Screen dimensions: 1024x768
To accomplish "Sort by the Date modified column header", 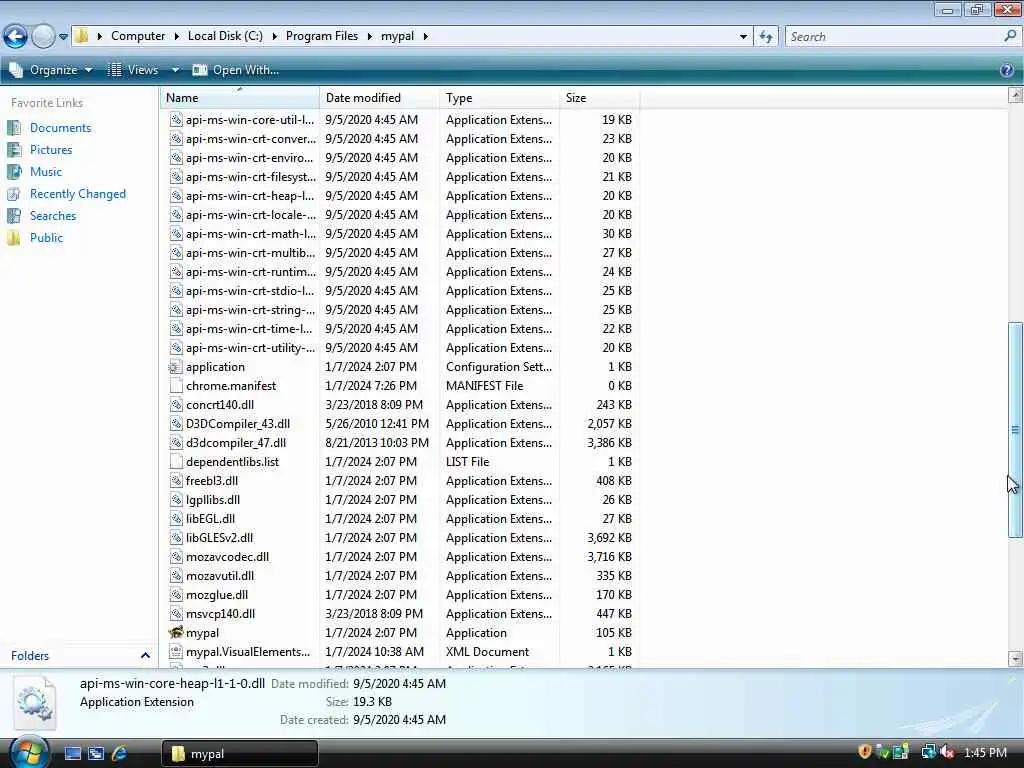I will [379, 98].
